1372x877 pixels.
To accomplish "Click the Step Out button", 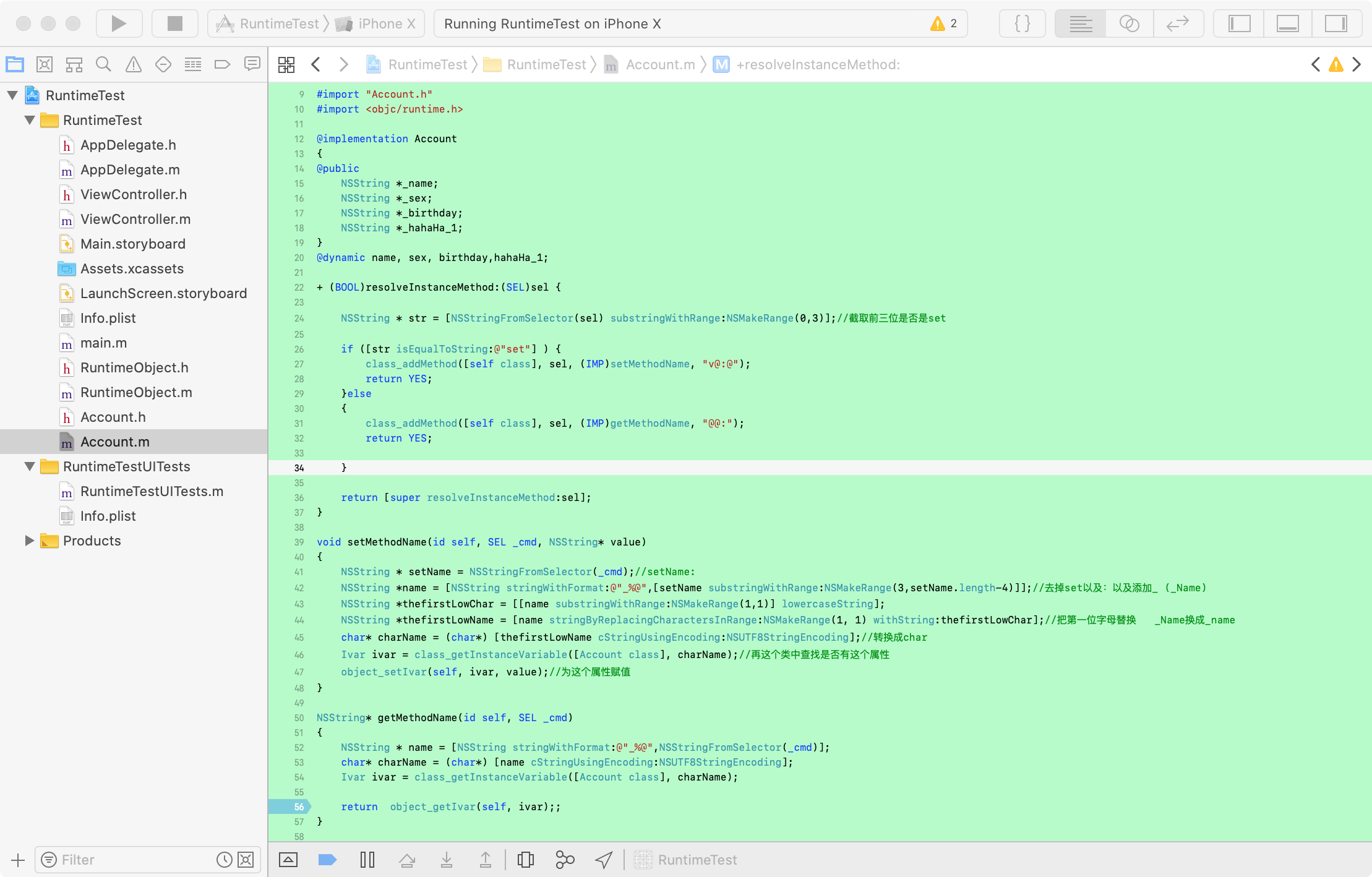I will [486, 860].
